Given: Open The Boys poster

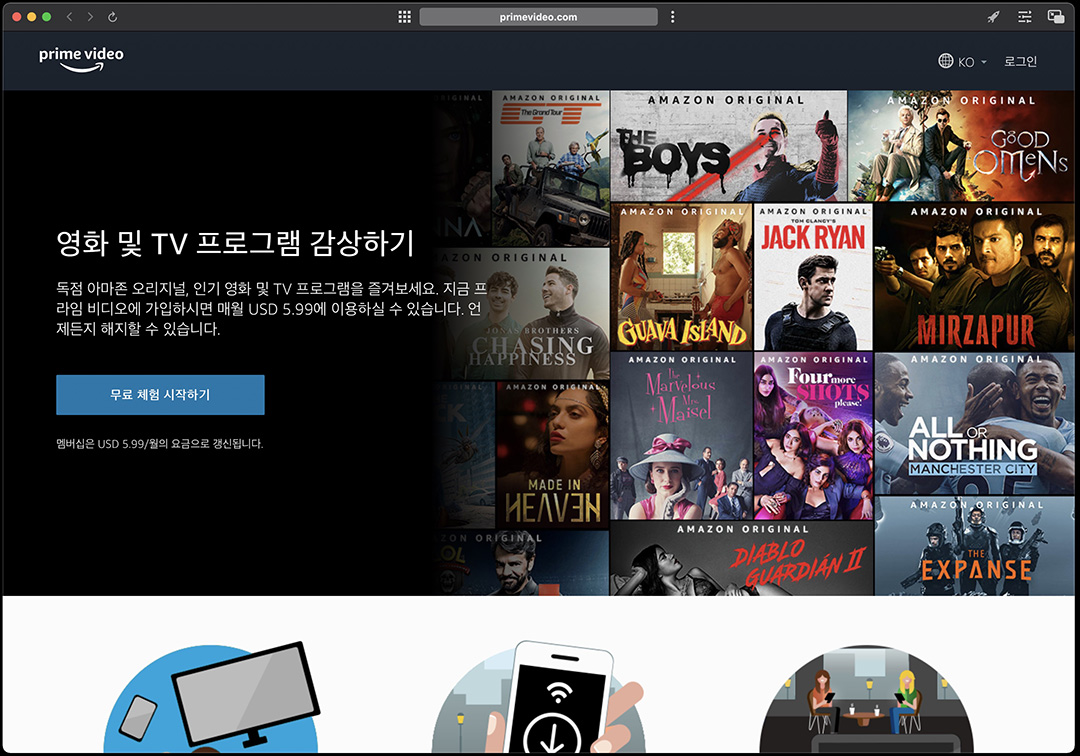Looking at the screenshot, I should click(x=729, y=146).
